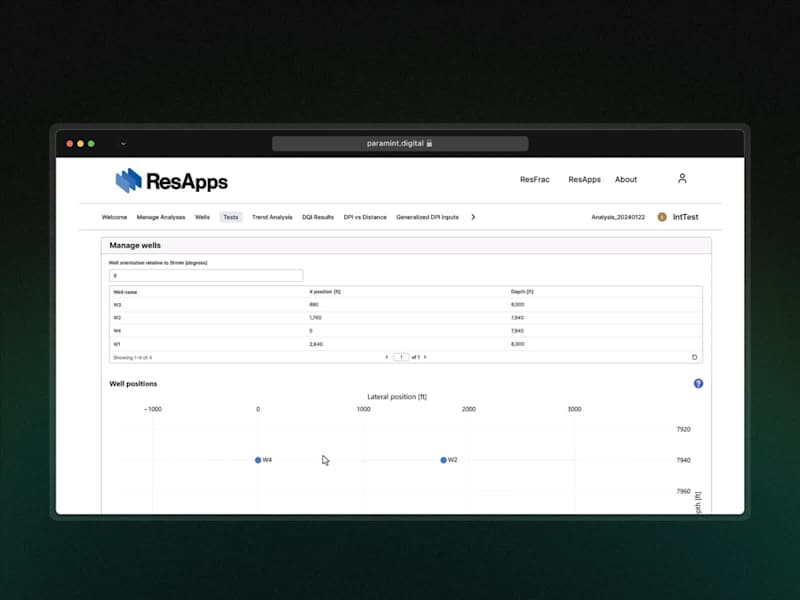The height and width of the screenshot is (600, 800).
Task: Open the DQI Results tab
Action: 318,217
